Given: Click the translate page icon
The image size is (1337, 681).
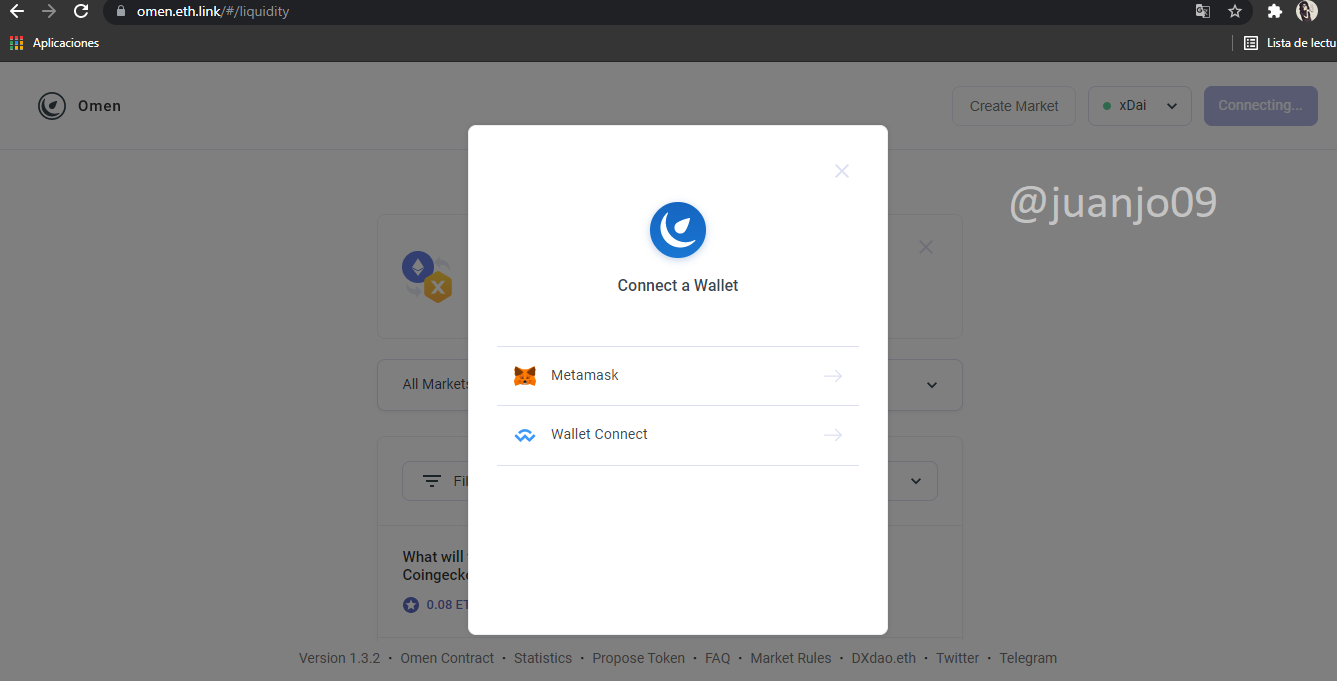Looking at the screenshot, I should point(1203,12).
